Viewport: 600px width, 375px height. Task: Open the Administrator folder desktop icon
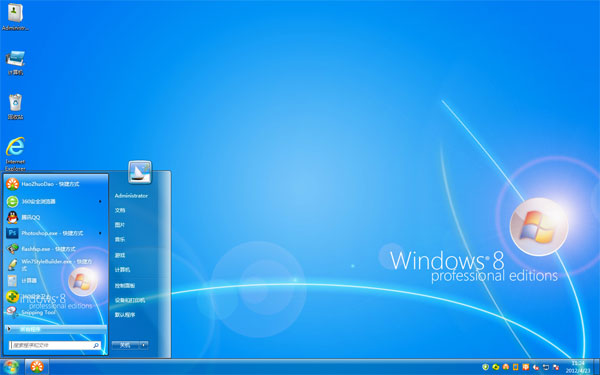[x=15, y=17]
